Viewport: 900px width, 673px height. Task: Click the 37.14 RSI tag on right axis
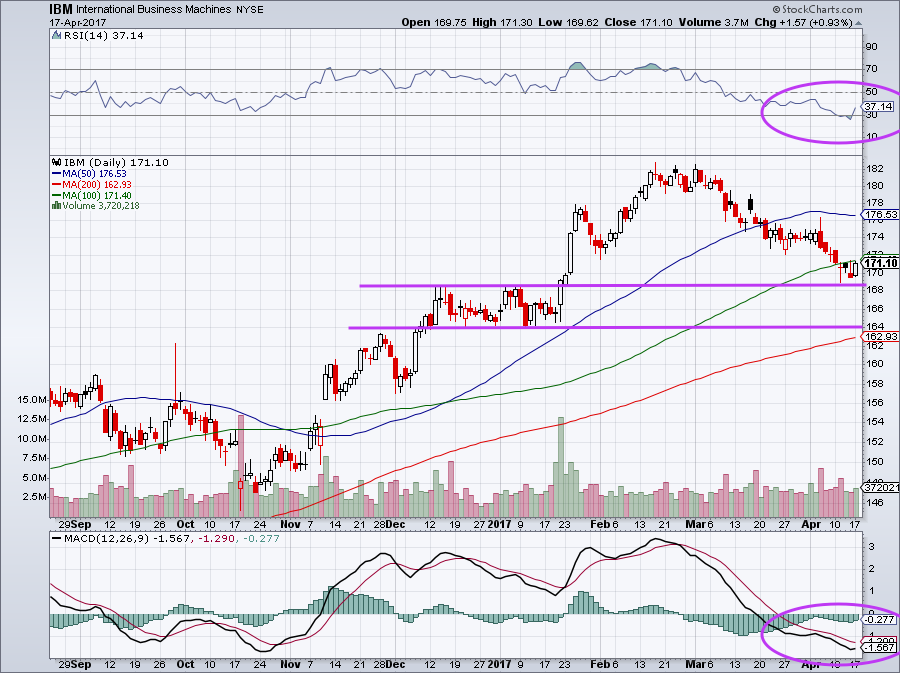coord(879,107)
